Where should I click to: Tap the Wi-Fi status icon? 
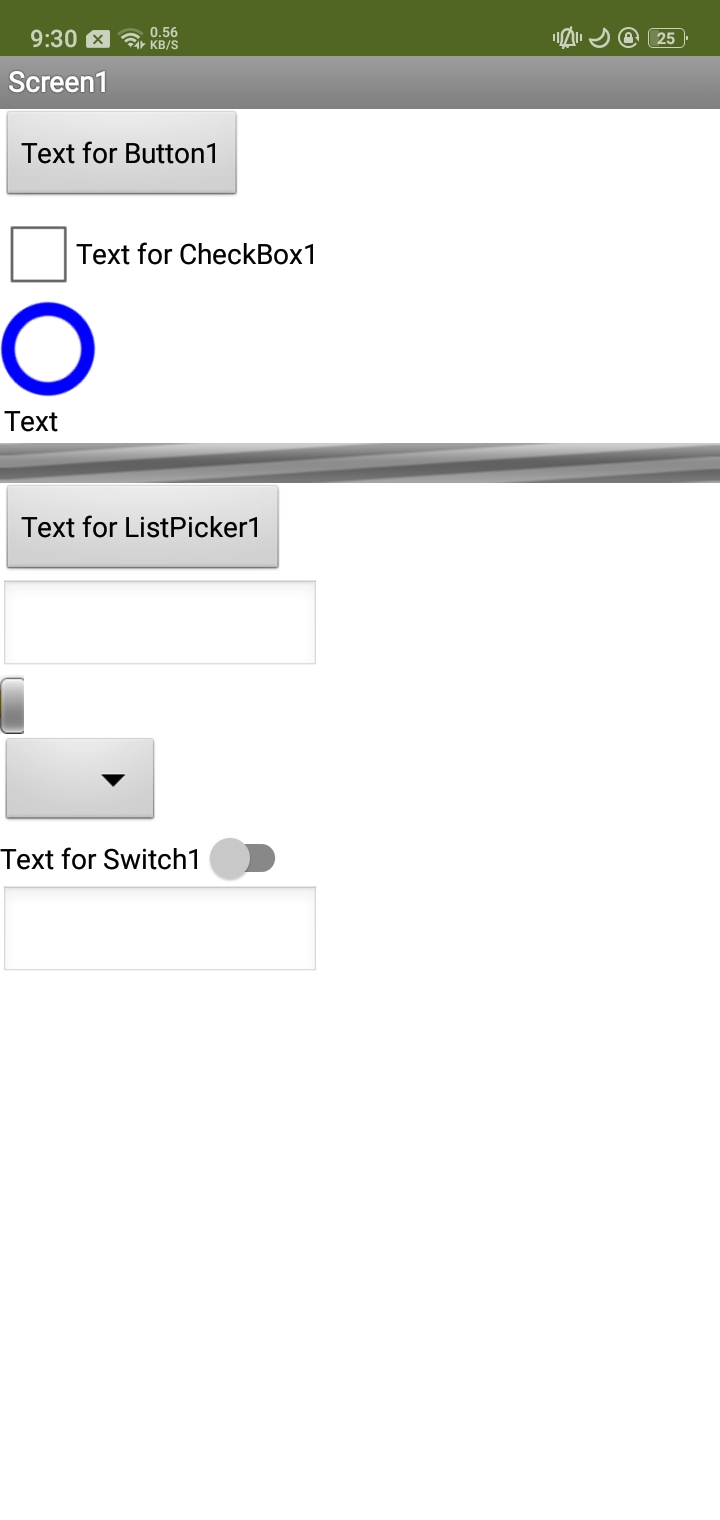point(130,39)
